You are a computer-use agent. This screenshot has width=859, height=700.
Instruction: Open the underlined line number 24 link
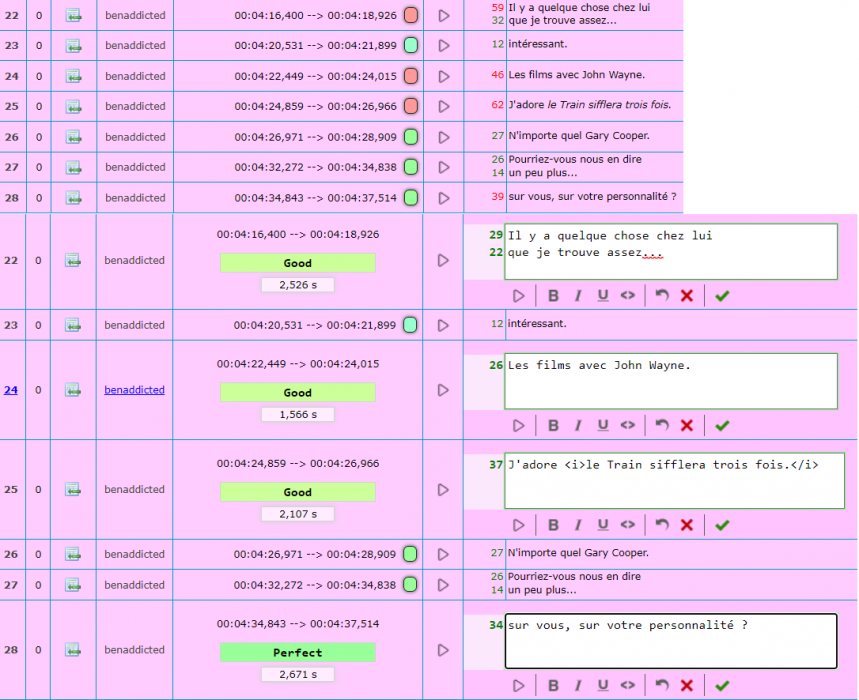pyautogui.click(x=11, y=390)
